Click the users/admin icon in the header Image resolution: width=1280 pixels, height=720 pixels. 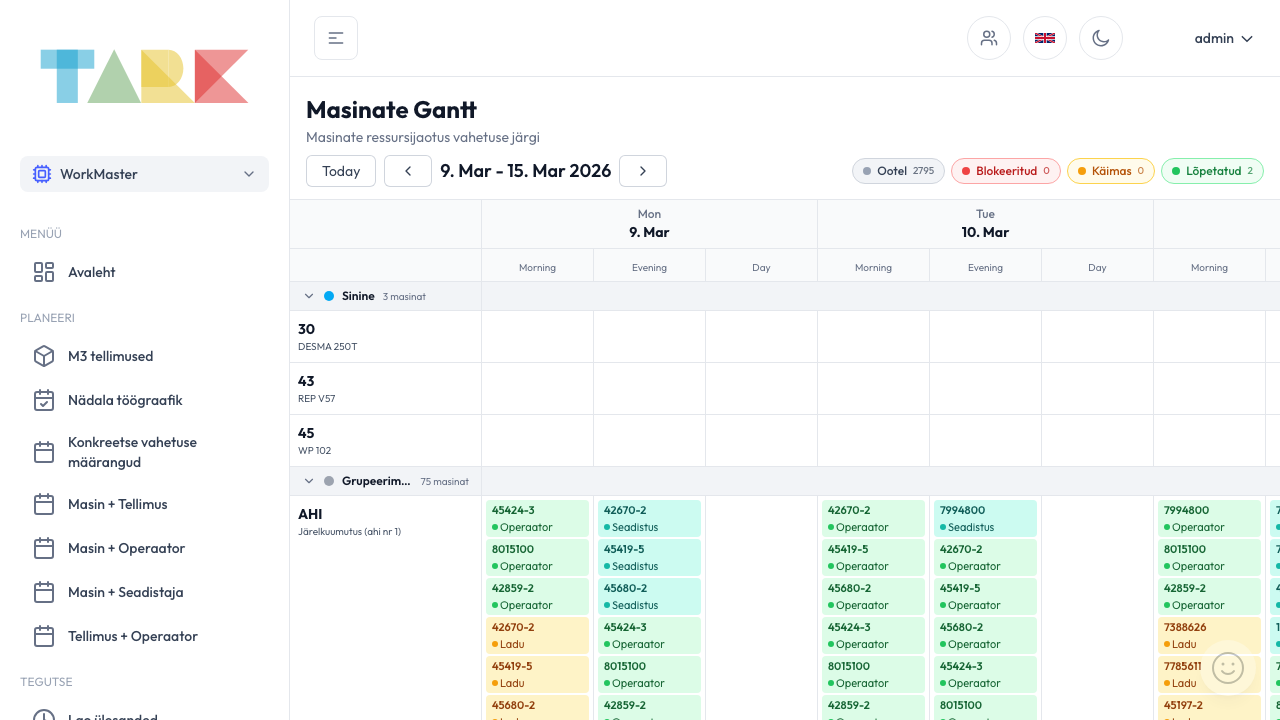click(x=988, y=37)
